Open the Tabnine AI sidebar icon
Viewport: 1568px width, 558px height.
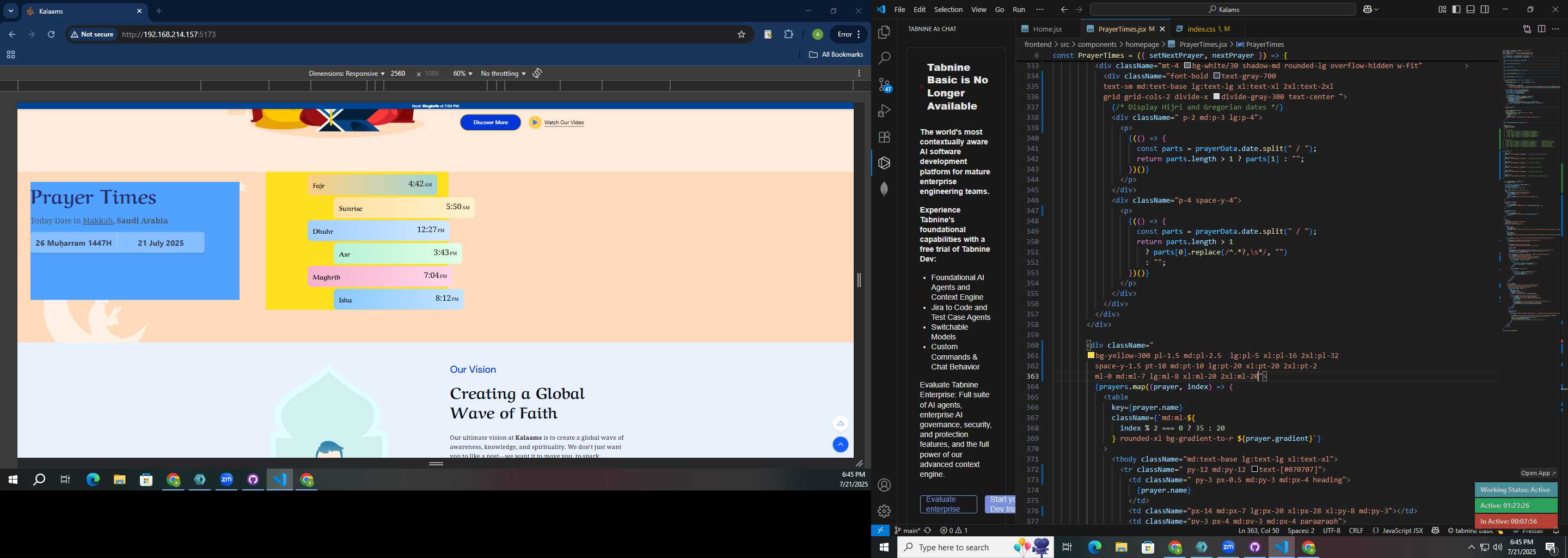[x=884, y=163]
